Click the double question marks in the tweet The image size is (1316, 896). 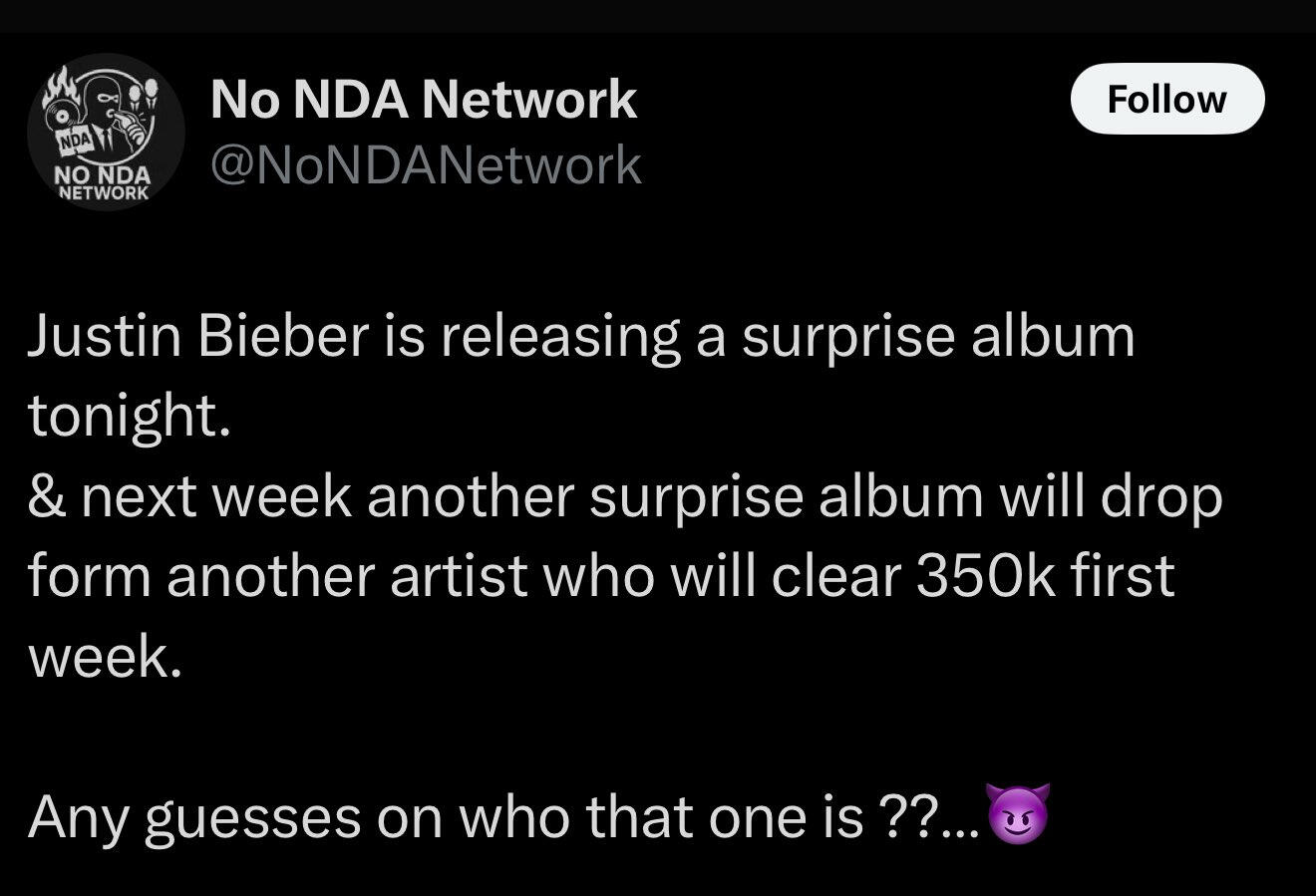(903, 817)
